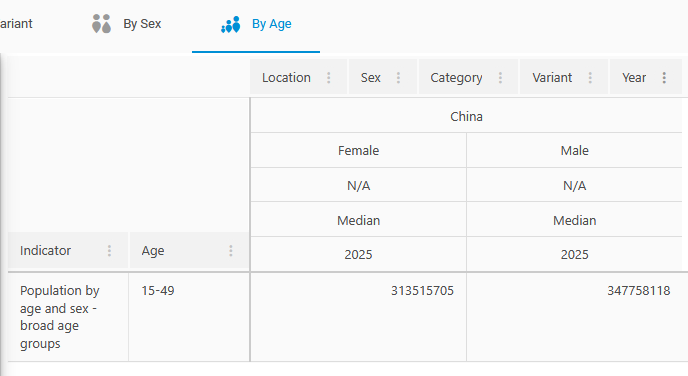688x376 pixels.
Task: Open the Location field options menu
Action: coord(329,78)
